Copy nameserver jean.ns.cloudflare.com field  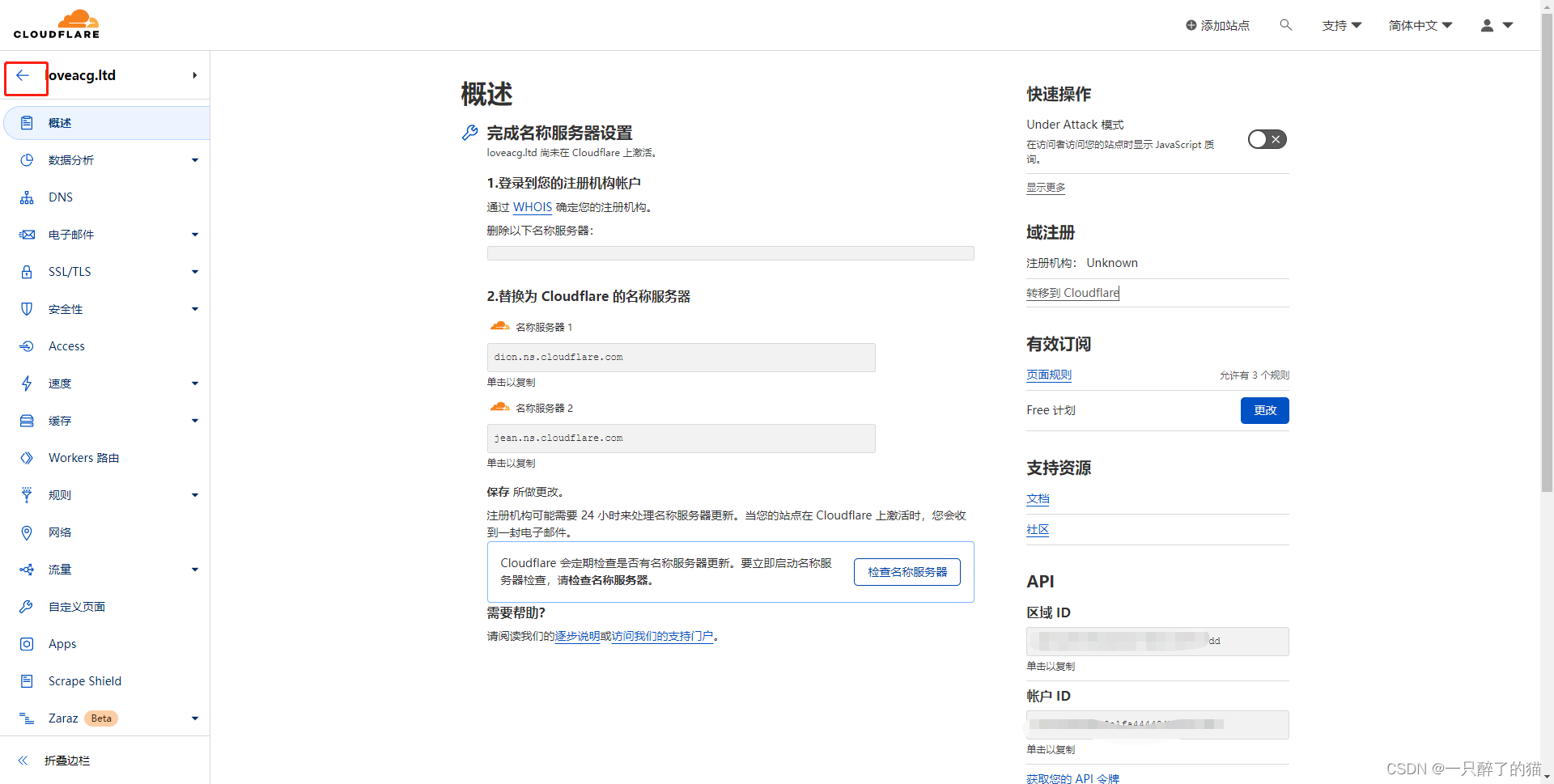click(681, 439)
